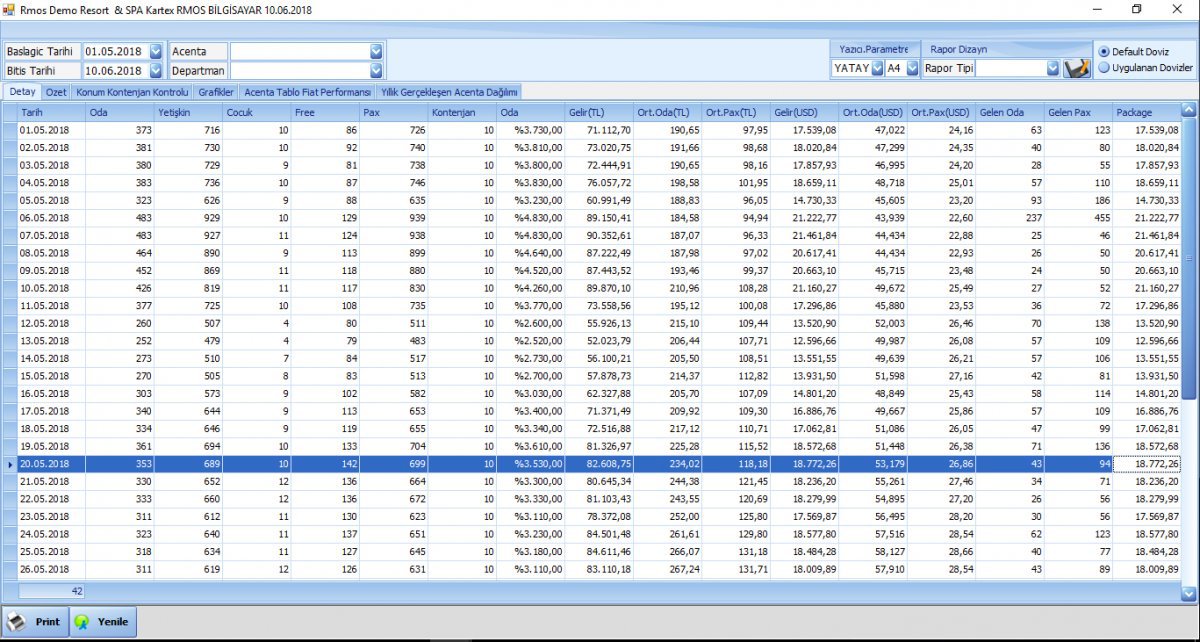Switch to the Özet tab

pyautogui.click(x=56, y=91)
